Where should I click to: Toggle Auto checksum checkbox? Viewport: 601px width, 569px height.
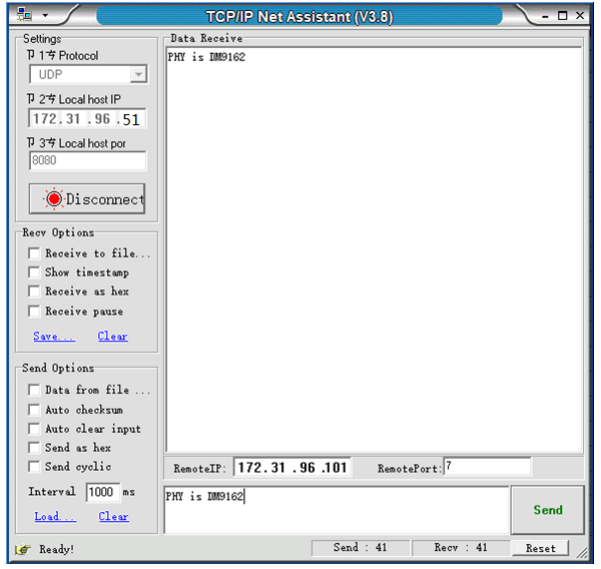(34, 410)
